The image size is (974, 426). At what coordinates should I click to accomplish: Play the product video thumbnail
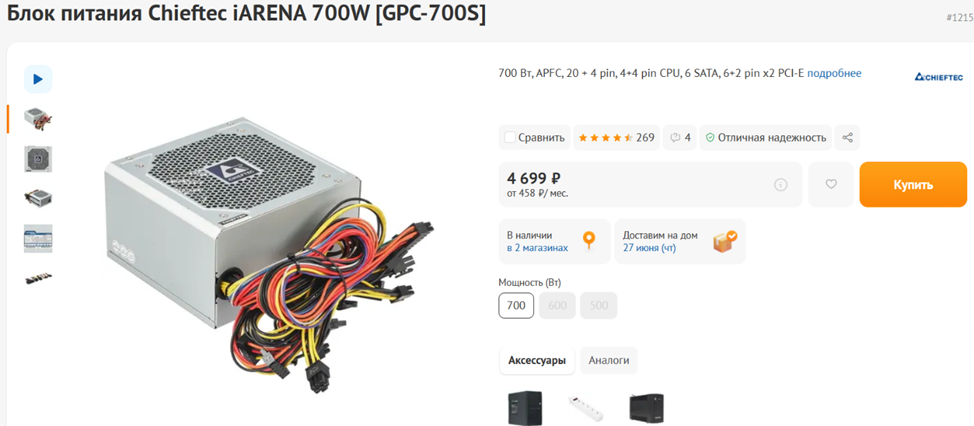pos(38,79)
